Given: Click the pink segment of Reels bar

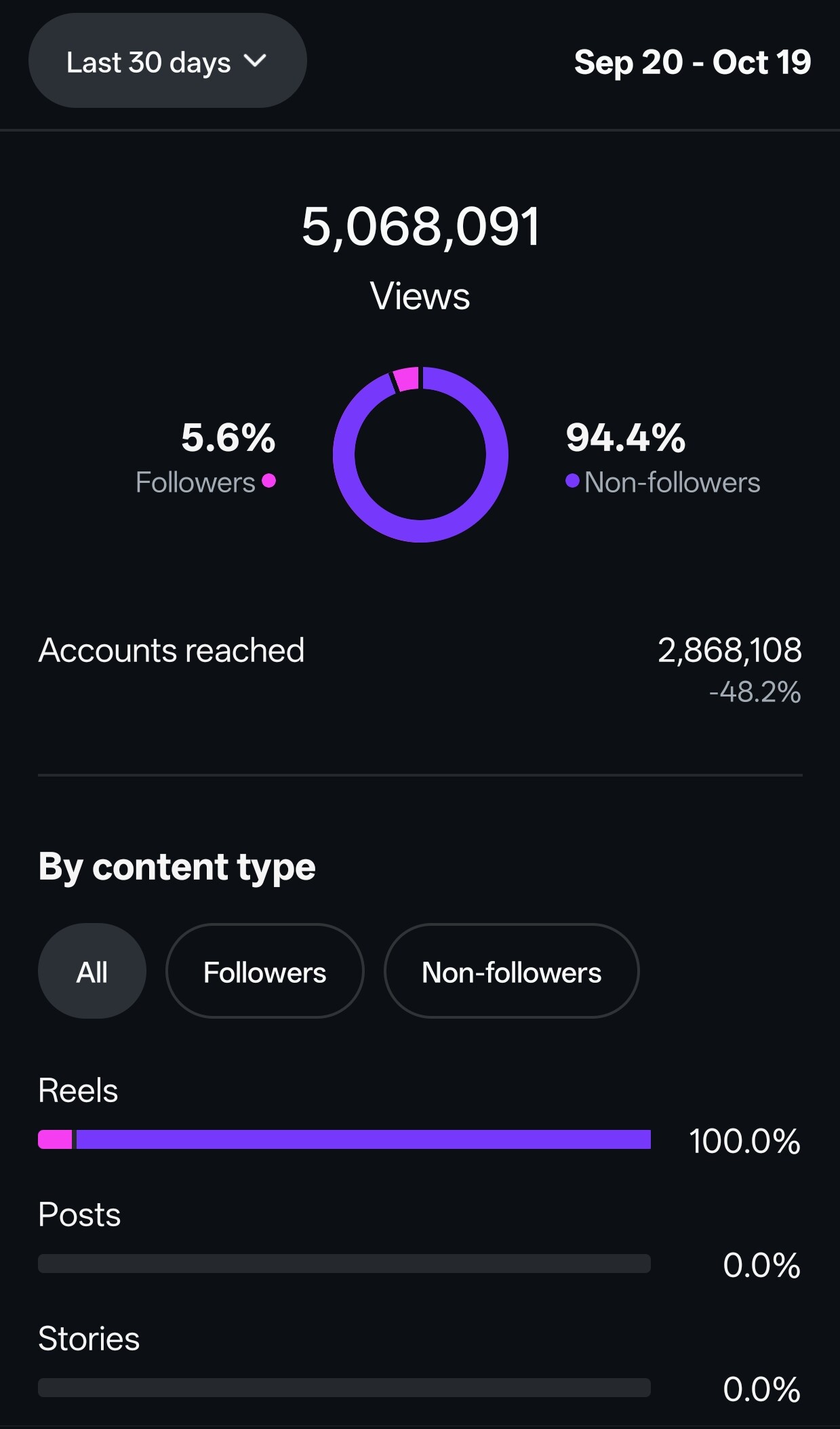Looking at the screenshot, I should pos(55,1139).
